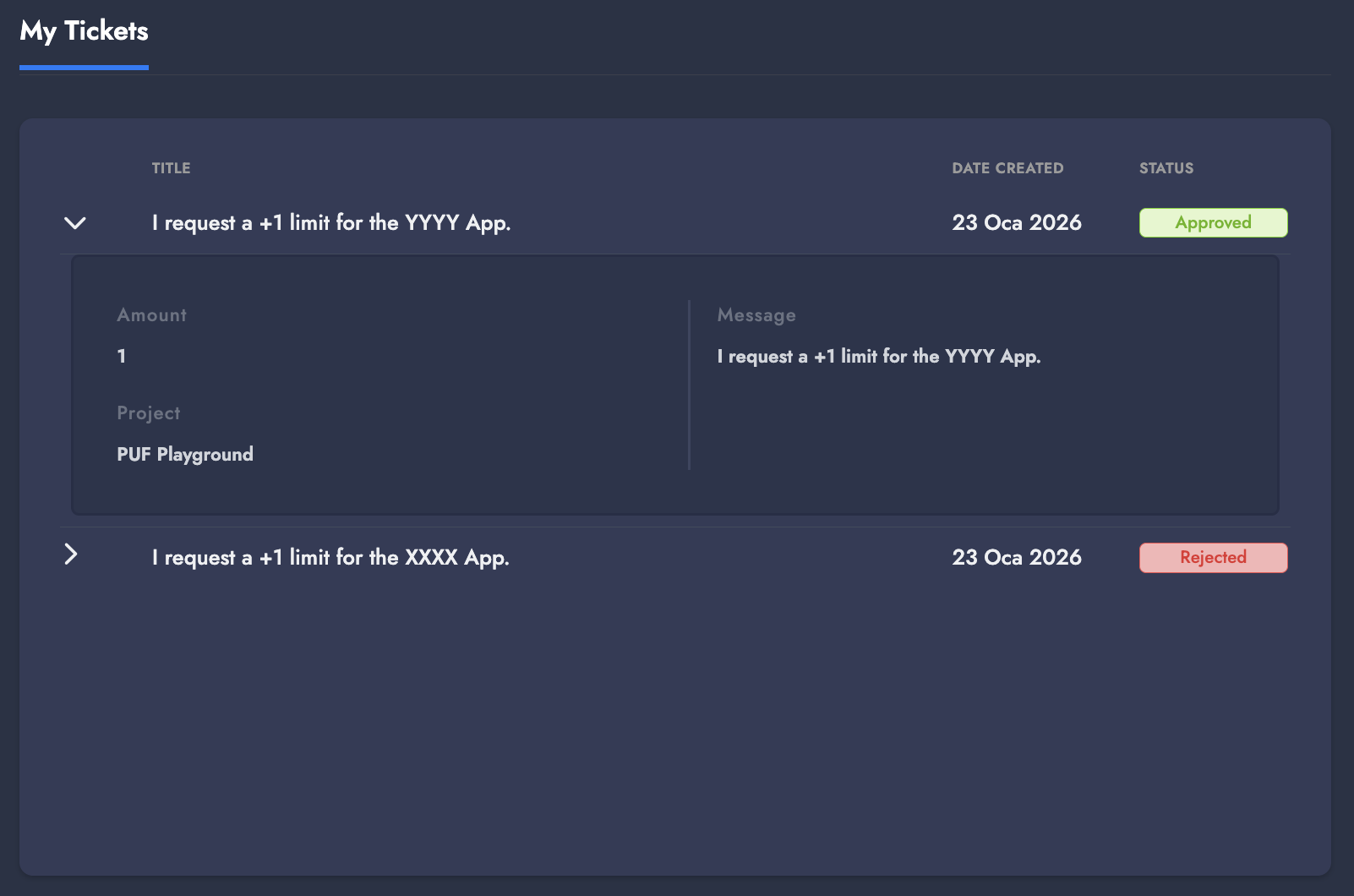Click the Approved status badge

click(1213, 222)
